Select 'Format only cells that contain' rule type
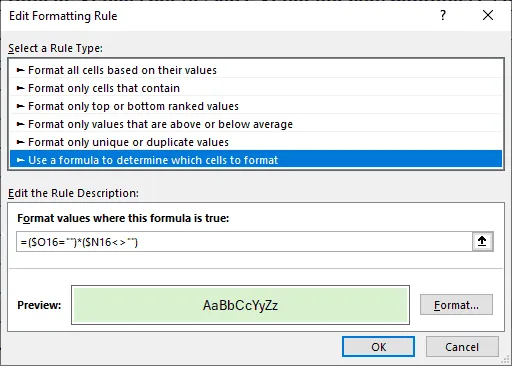The image size is (512, 366). (x=256, y=88)
